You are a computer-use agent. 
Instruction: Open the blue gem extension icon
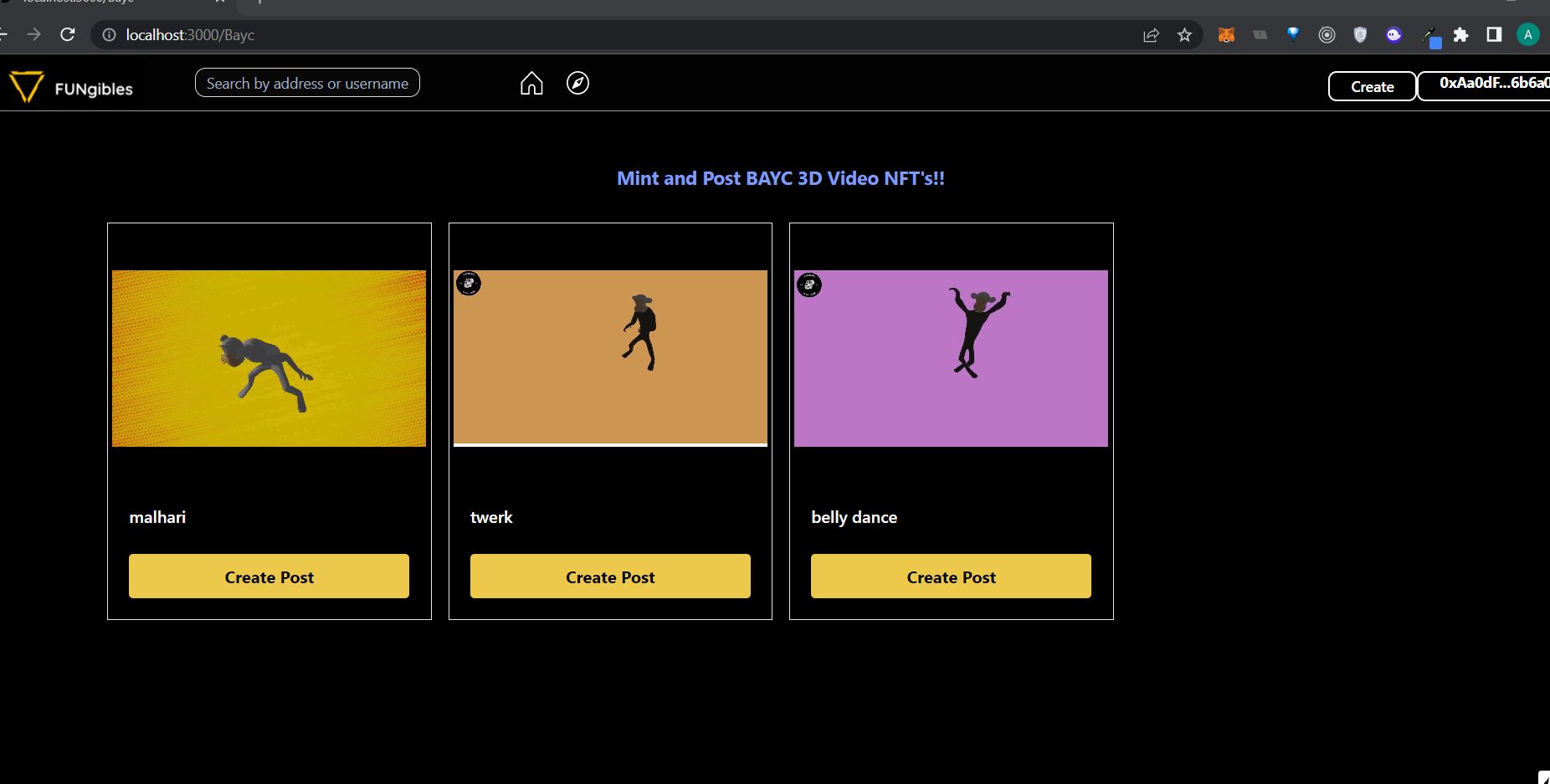pos(1293,34)
